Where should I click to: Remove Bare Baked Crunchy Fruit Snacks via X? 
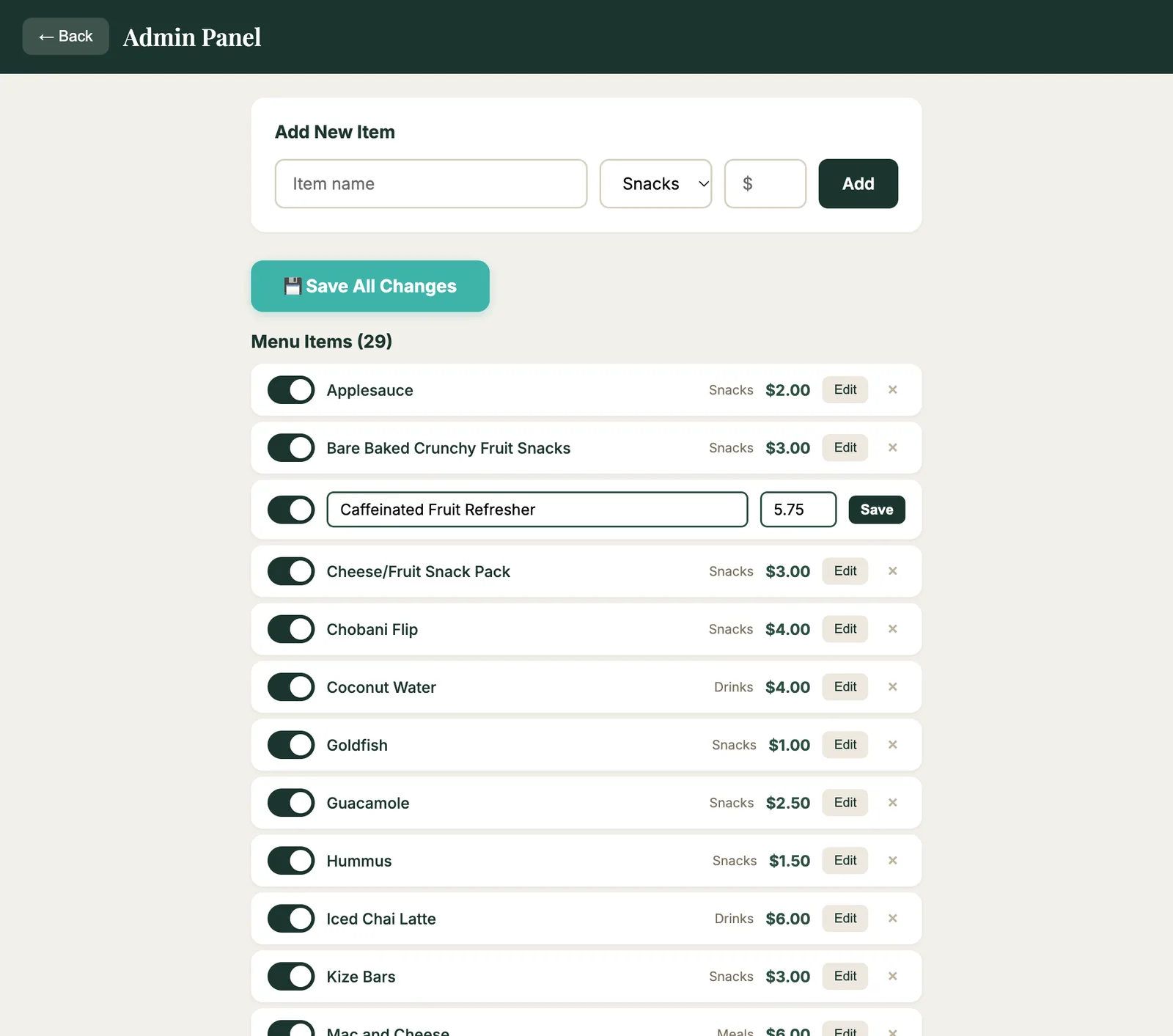(x=892, y=448)
